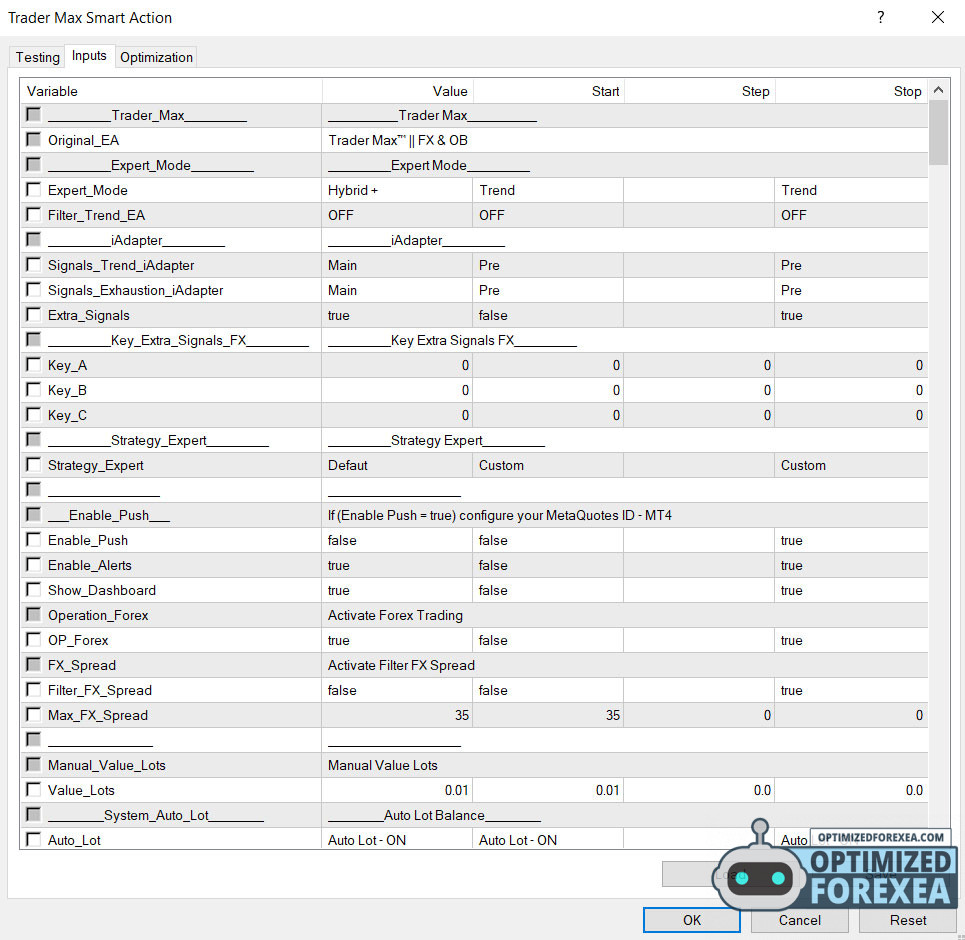Click the Start column header
Image resolution: width=965 pixels, height=940 pixels.
548,91
